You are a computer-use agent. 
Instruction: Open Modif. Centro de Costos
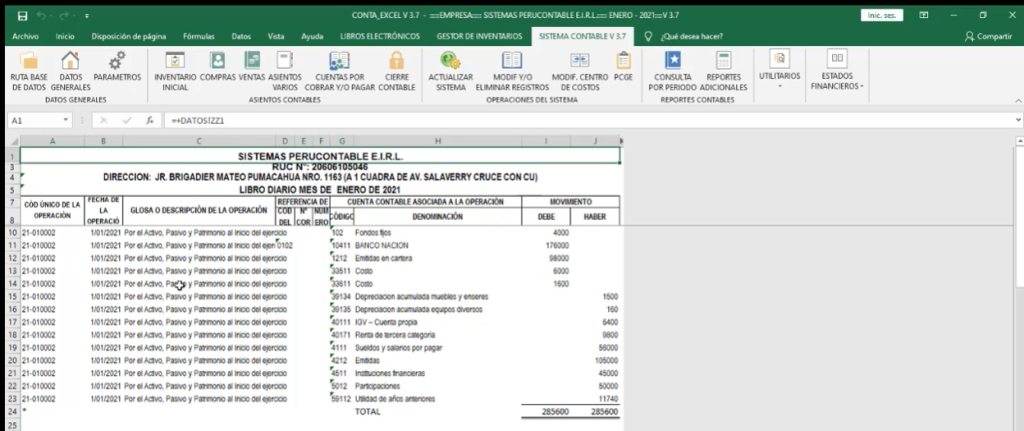point(580,71)
